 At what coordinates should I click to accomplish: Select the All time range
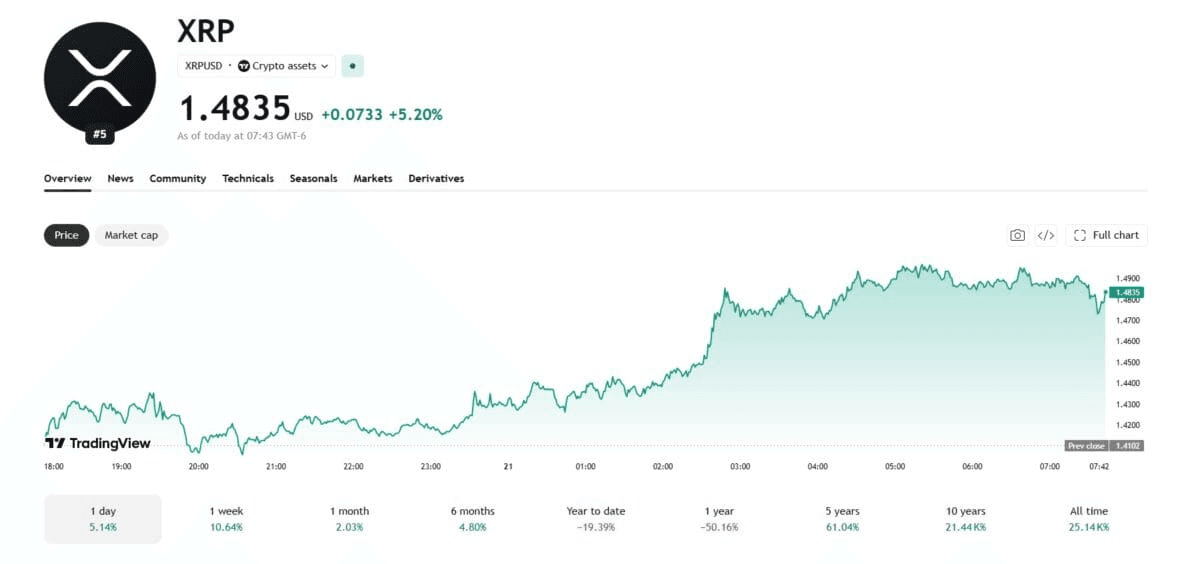click(x=1089, y=518)
